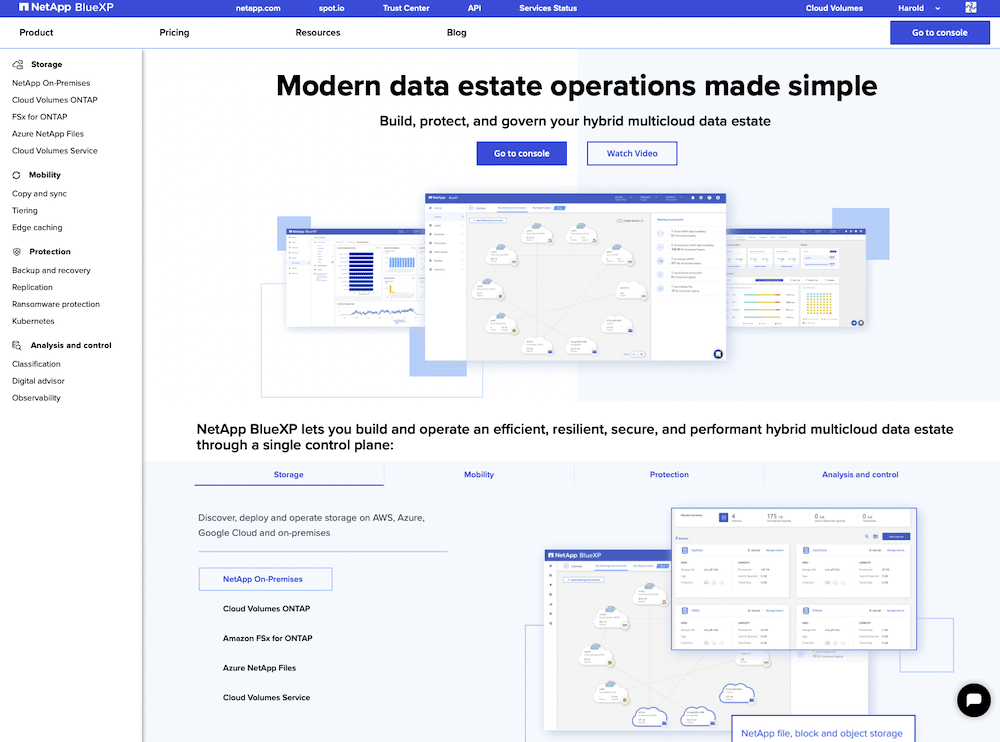Click the NetApp BlueXP logo
The image size is (1000, 742).
coord(66,8)
